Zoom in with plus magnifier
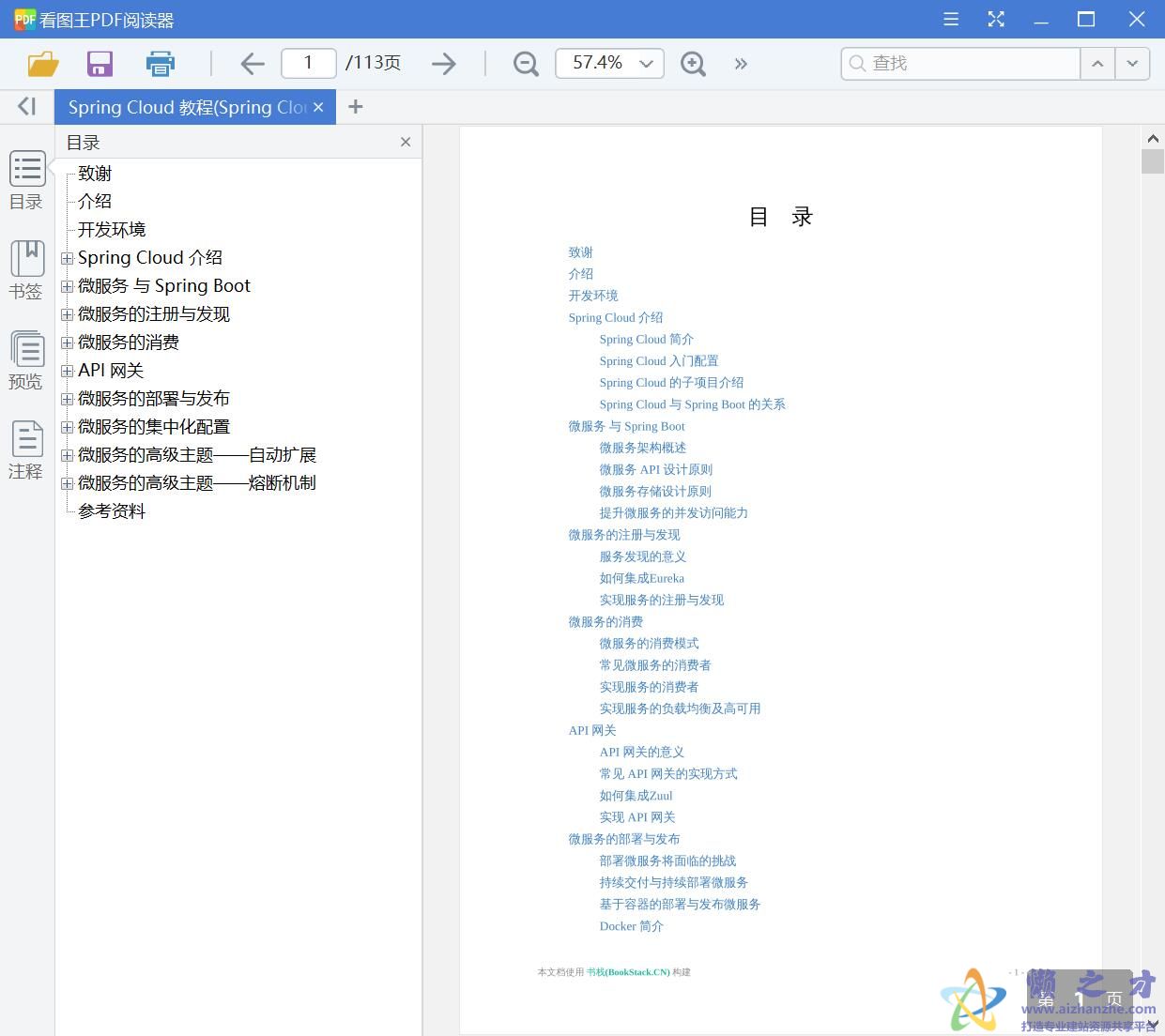 click(693, 64)
